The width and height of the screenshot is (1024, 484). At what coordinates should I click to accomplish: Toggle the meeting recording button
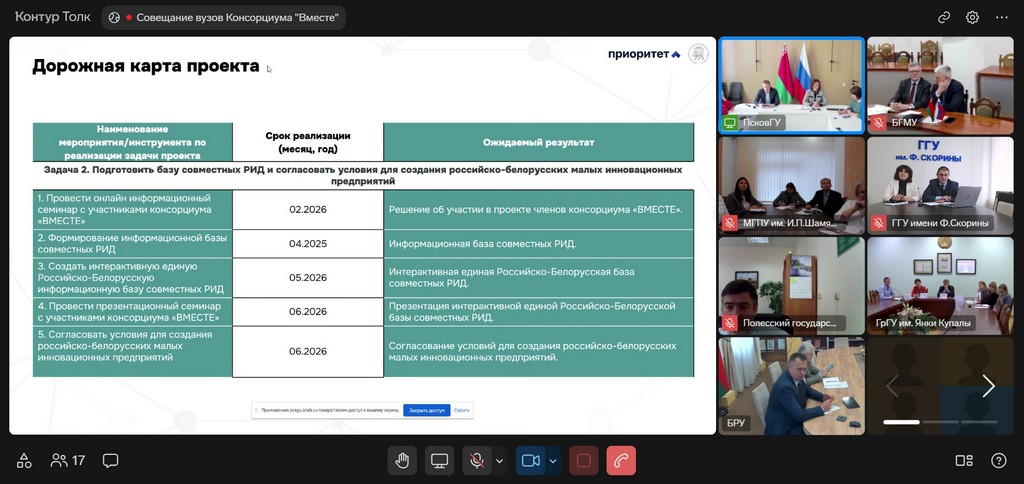click(584, 461)
